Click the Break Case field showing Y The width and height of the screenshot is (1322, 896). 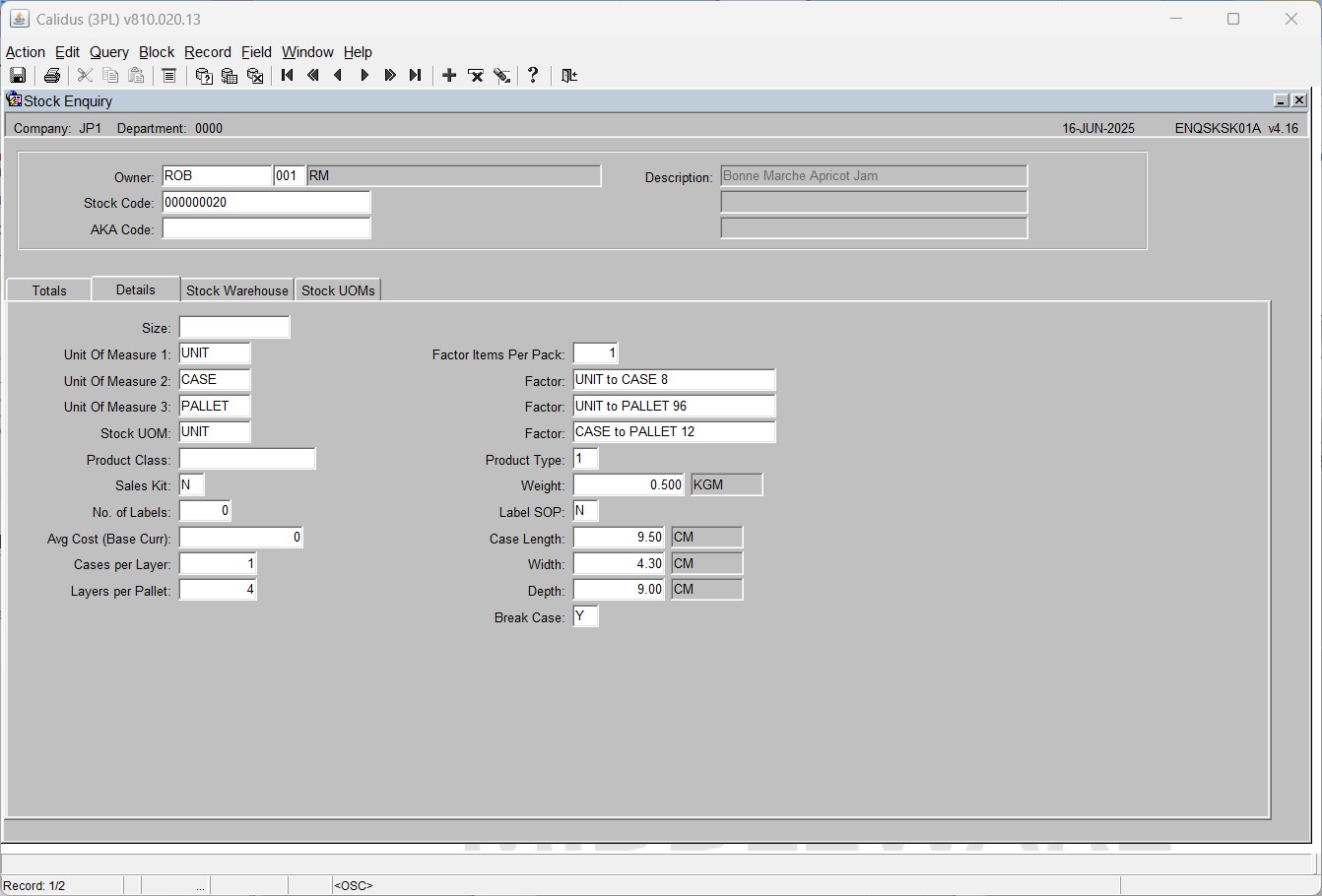tap(585, 616)
